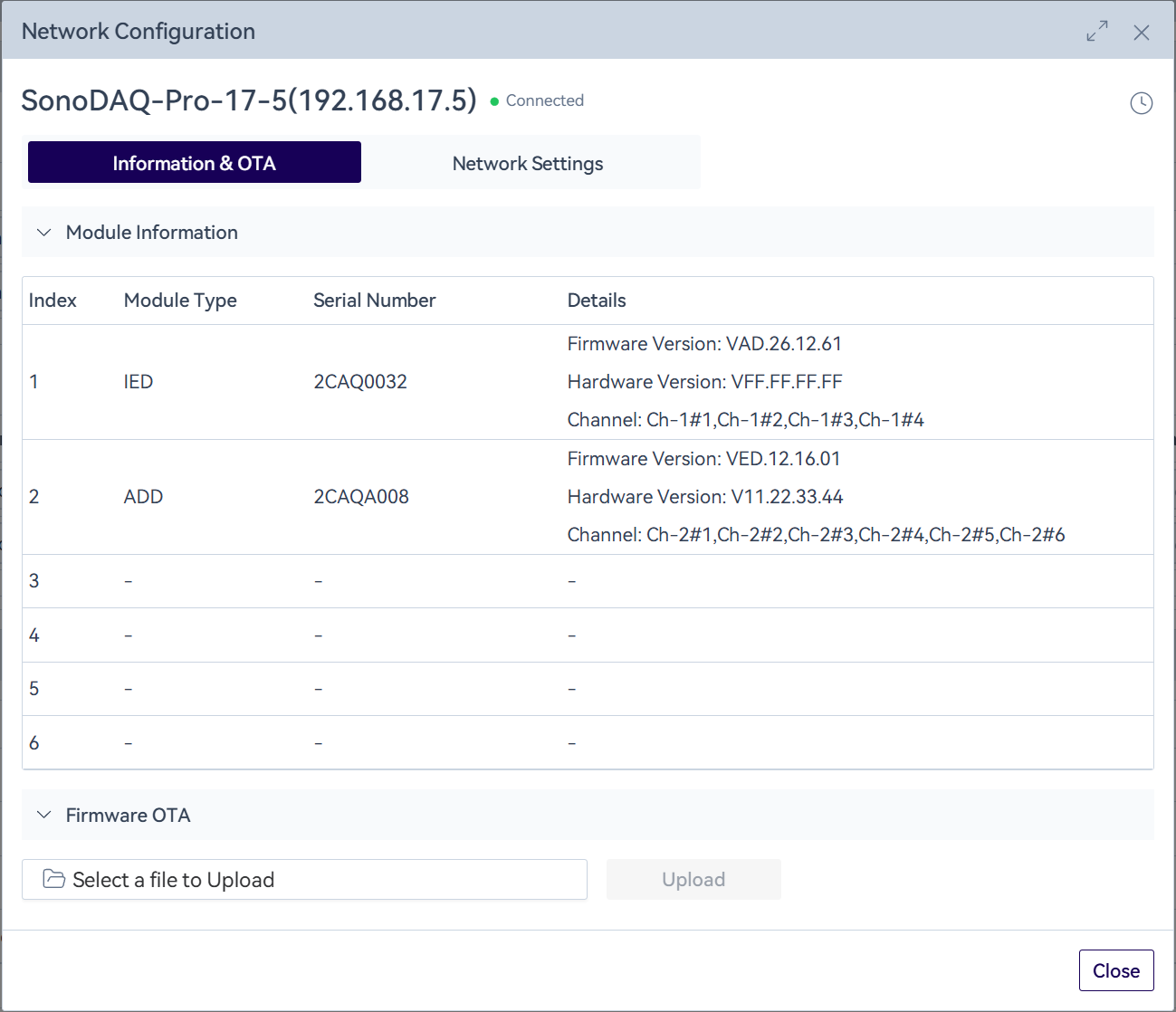
Task: Close dialog using the X icon
Action: [1141, 33]
